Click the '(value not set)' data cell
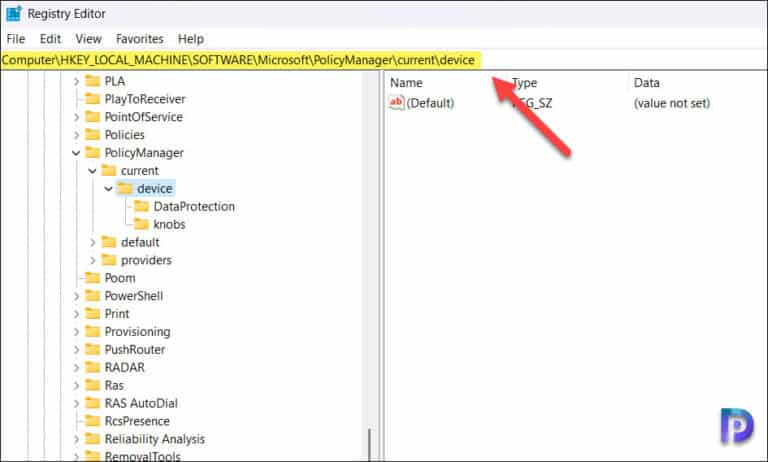Image resolution: width=768 pixels, height=462 pixels. click(672, 103)
